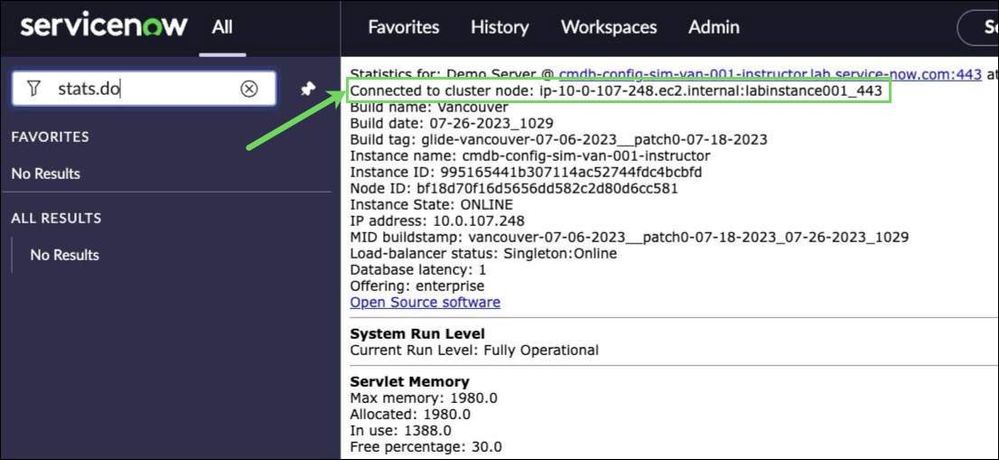Screen dimensions: 999x460
Task: Open the Admin menu
Action: (714, 27)
